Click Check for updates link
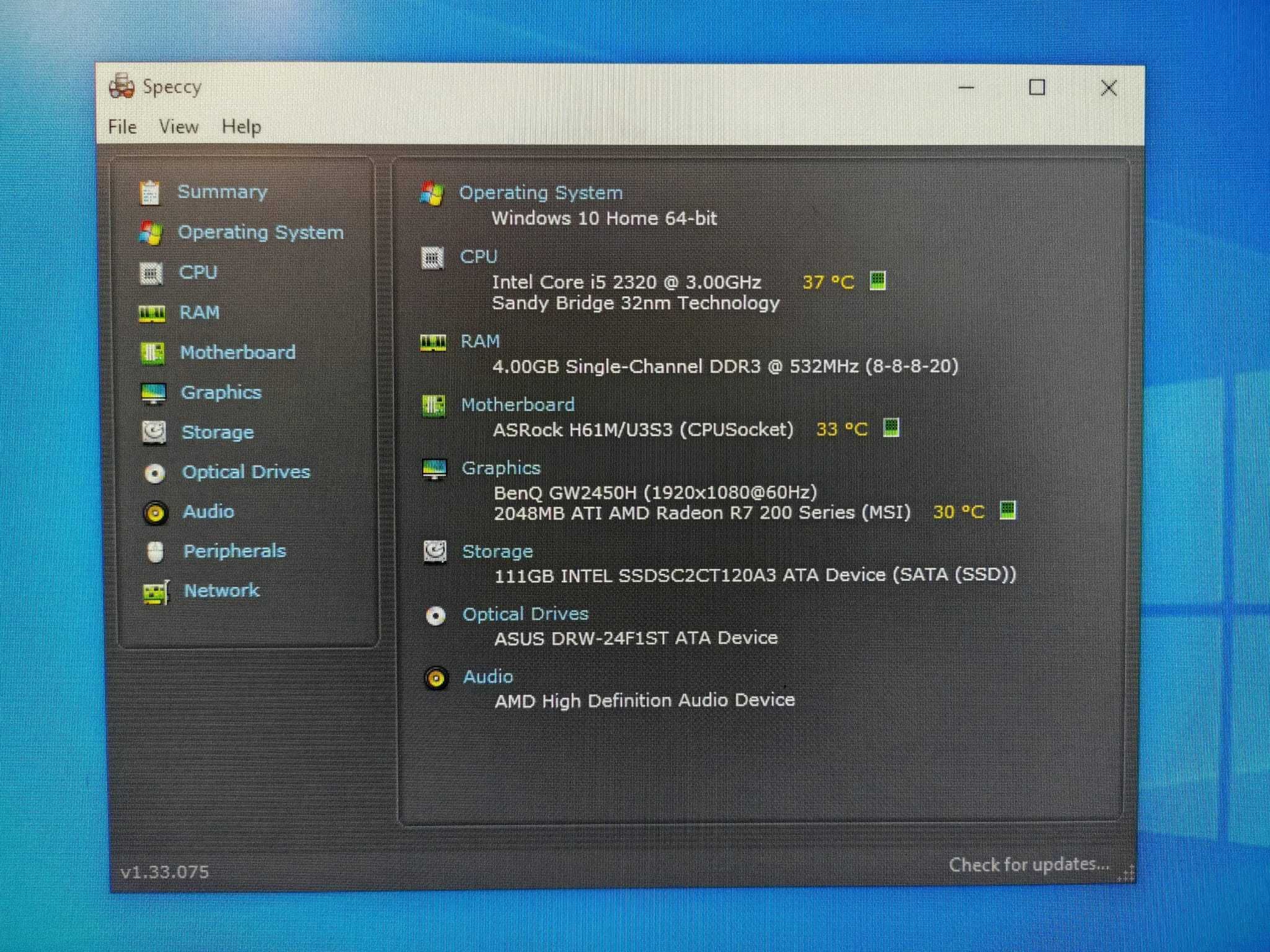Screen dimensions: 1270x952 tap(1029, 864)
